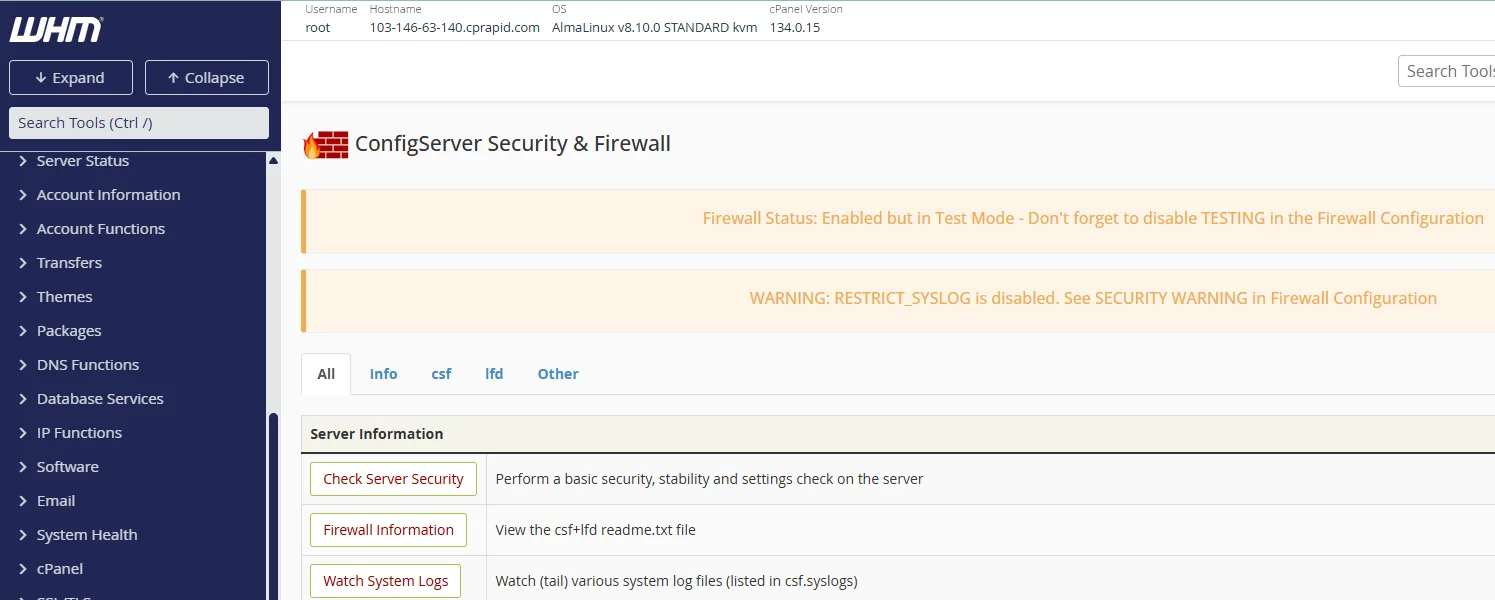This screenshot has height=600, width=1495.
Task: Click the ConfigServer Security & Firewall heading
Action: click(513, 144)
